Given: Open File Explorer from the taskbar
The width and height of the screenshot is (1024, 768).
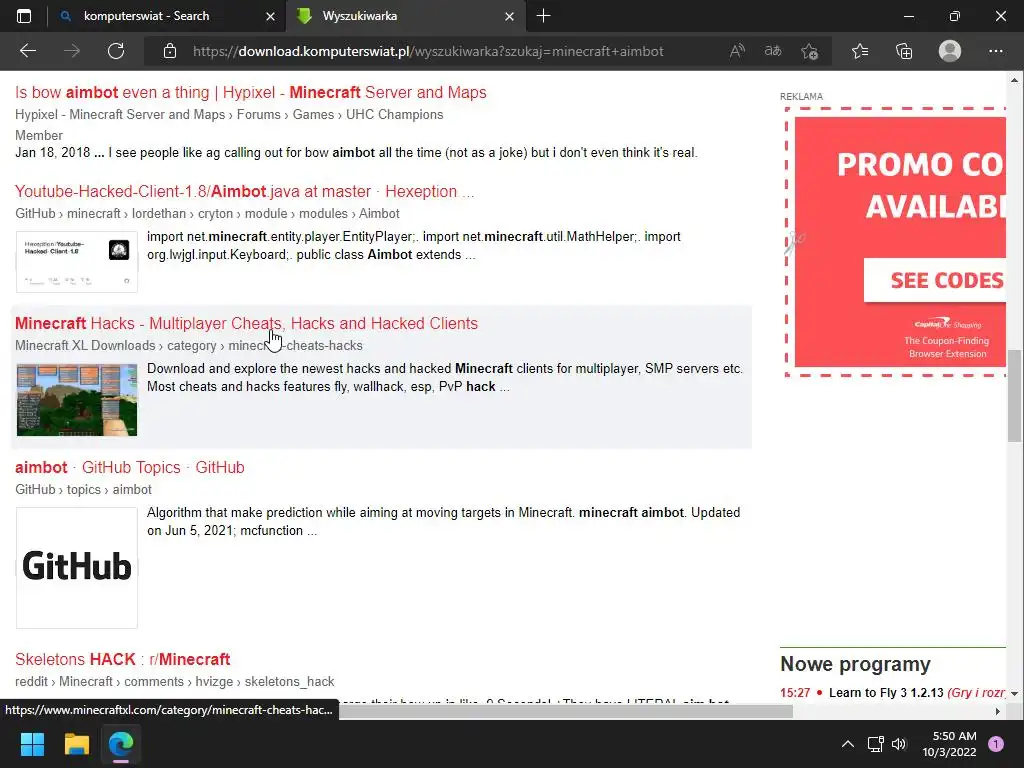Looking at the screenshot, I should (76, 744).
